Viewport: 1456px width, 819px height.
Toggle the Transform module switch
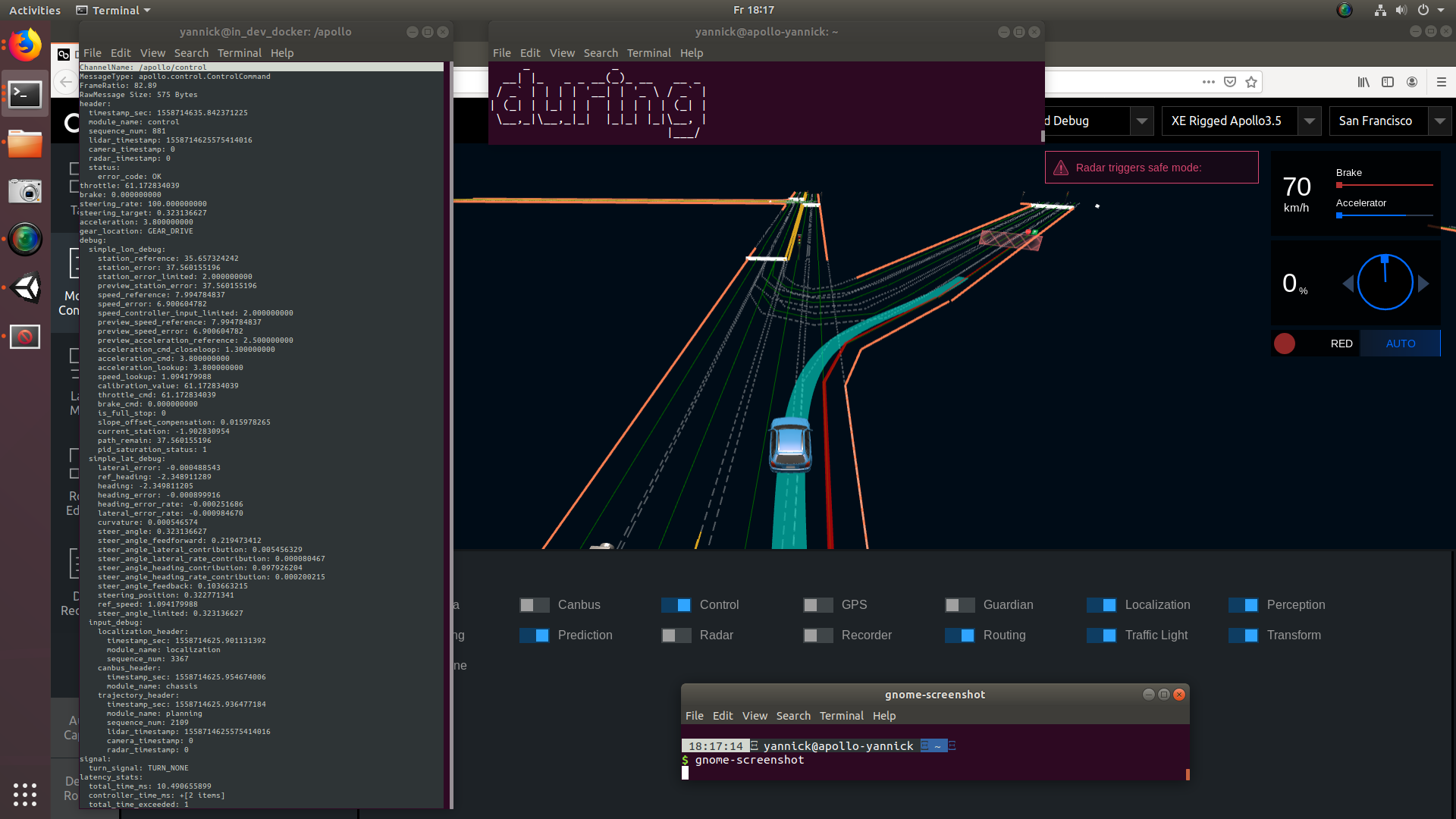[1243, 635]
